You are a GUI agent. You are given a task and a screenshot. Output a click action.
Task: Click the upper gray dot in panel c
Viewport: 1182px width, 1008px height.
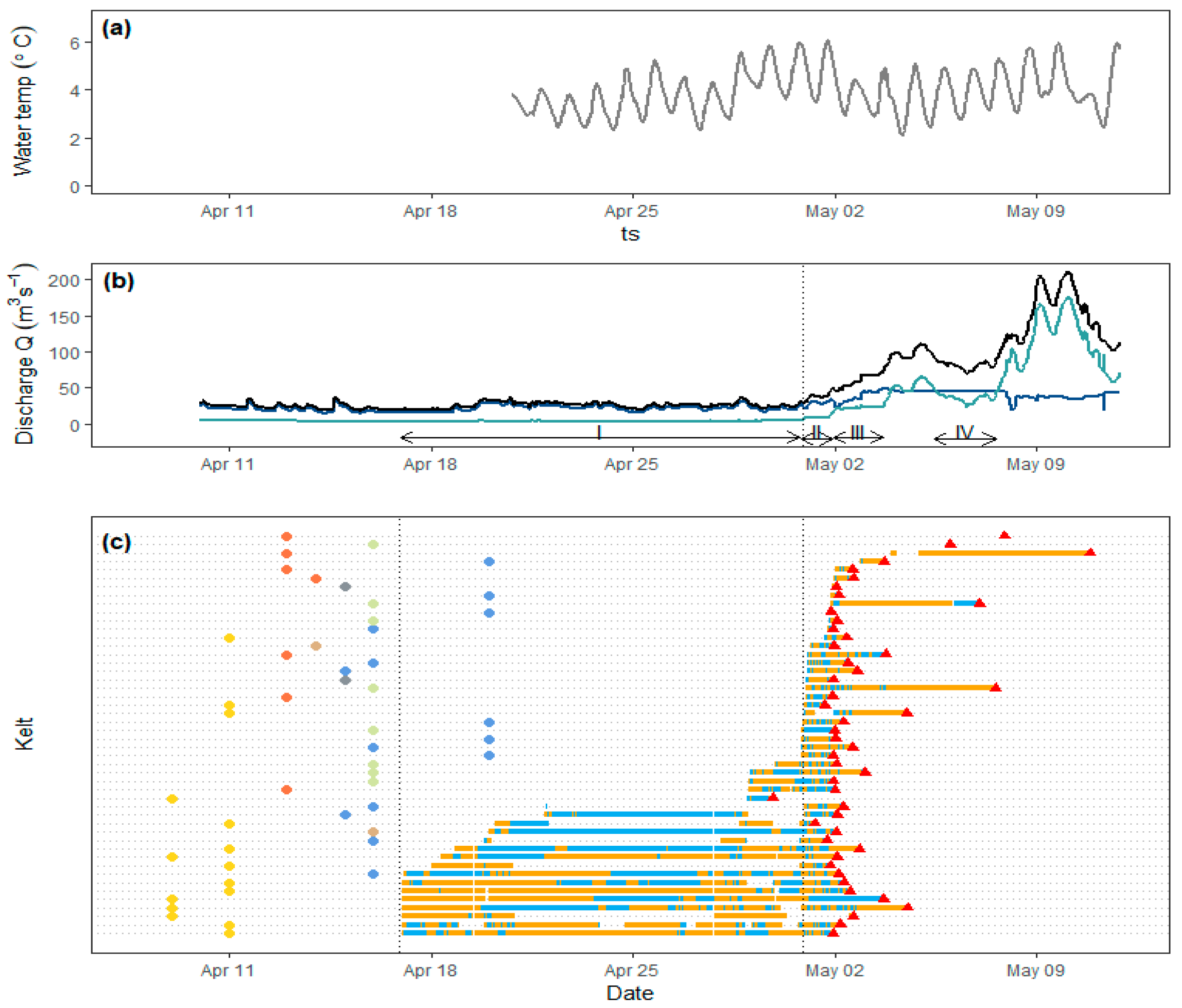[345, 586]
